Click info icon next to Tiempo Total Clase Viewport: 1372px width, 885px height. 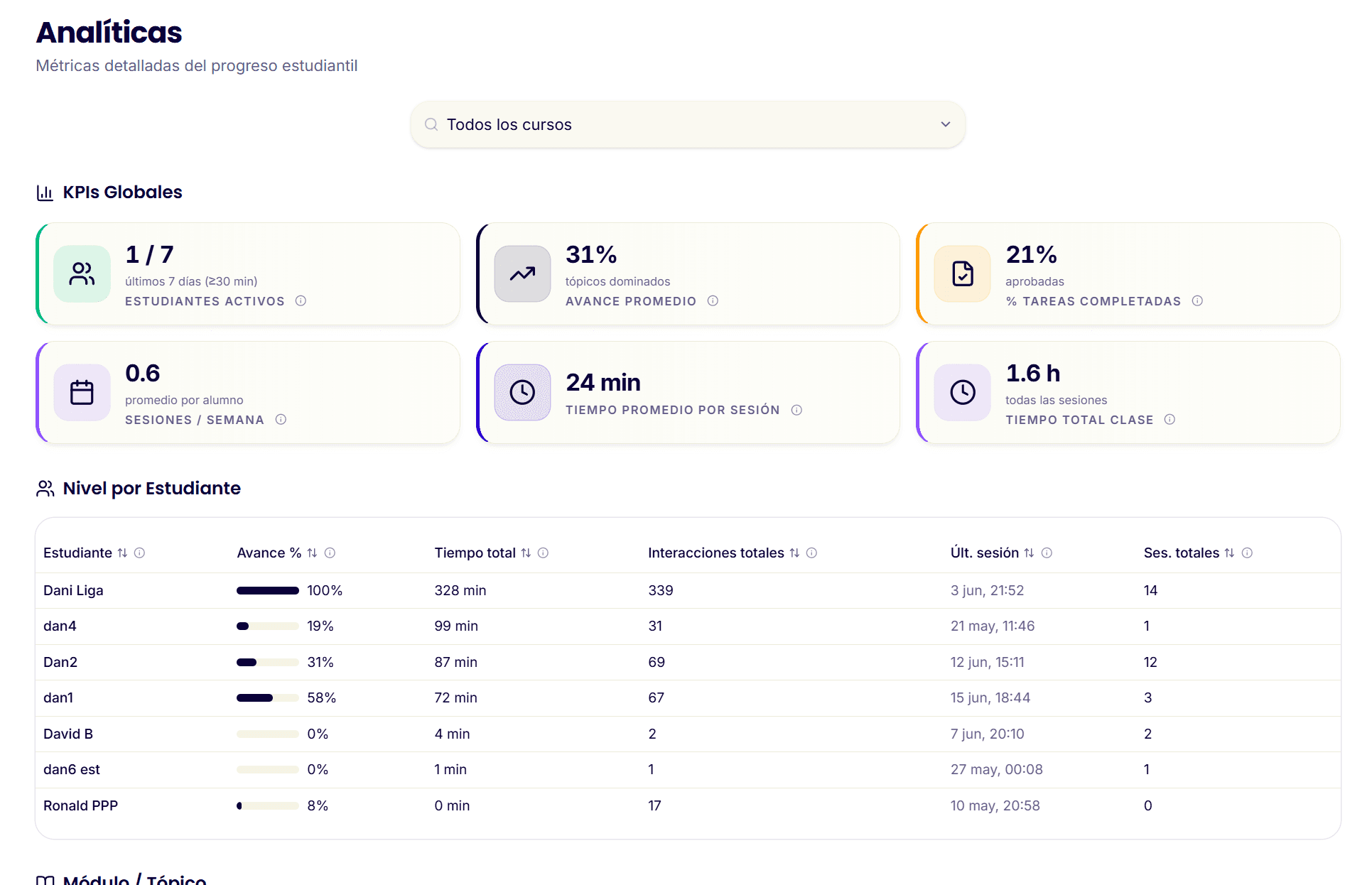click(1170, 420)
